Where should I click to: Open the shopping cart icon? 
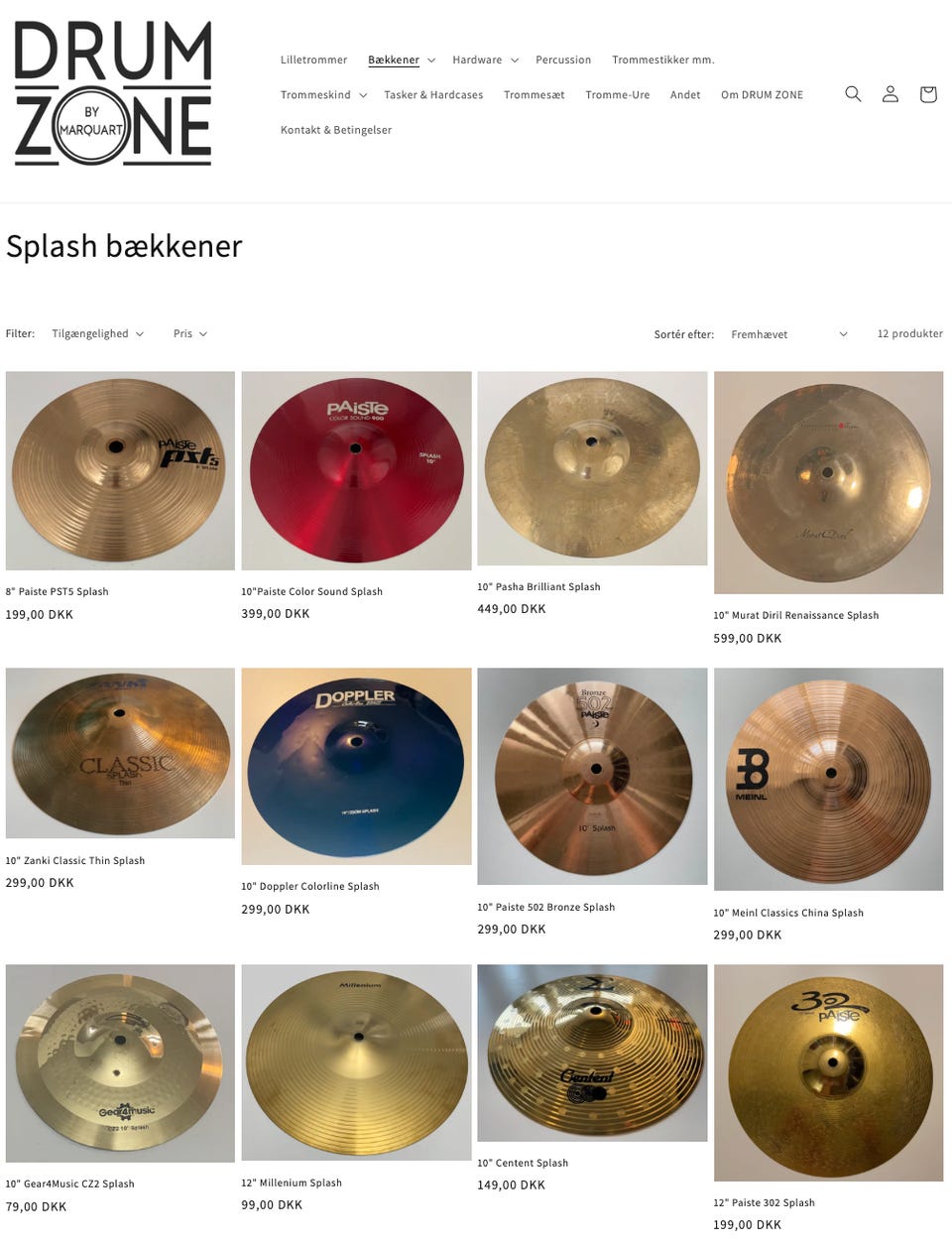coord(928,94)
